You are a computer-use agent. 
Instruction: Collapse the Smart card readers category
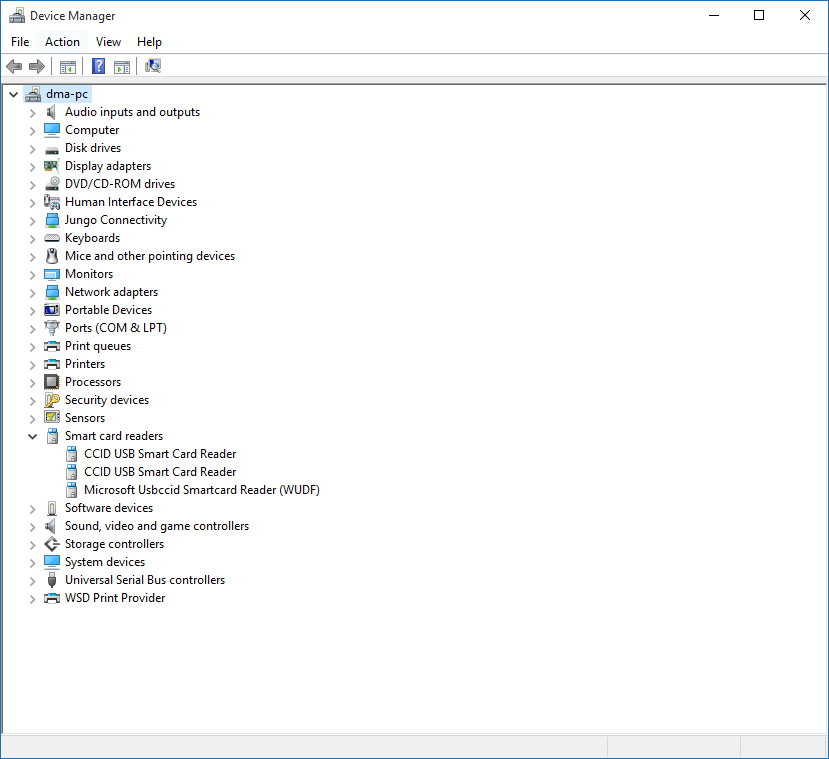[x=33, y=436]
